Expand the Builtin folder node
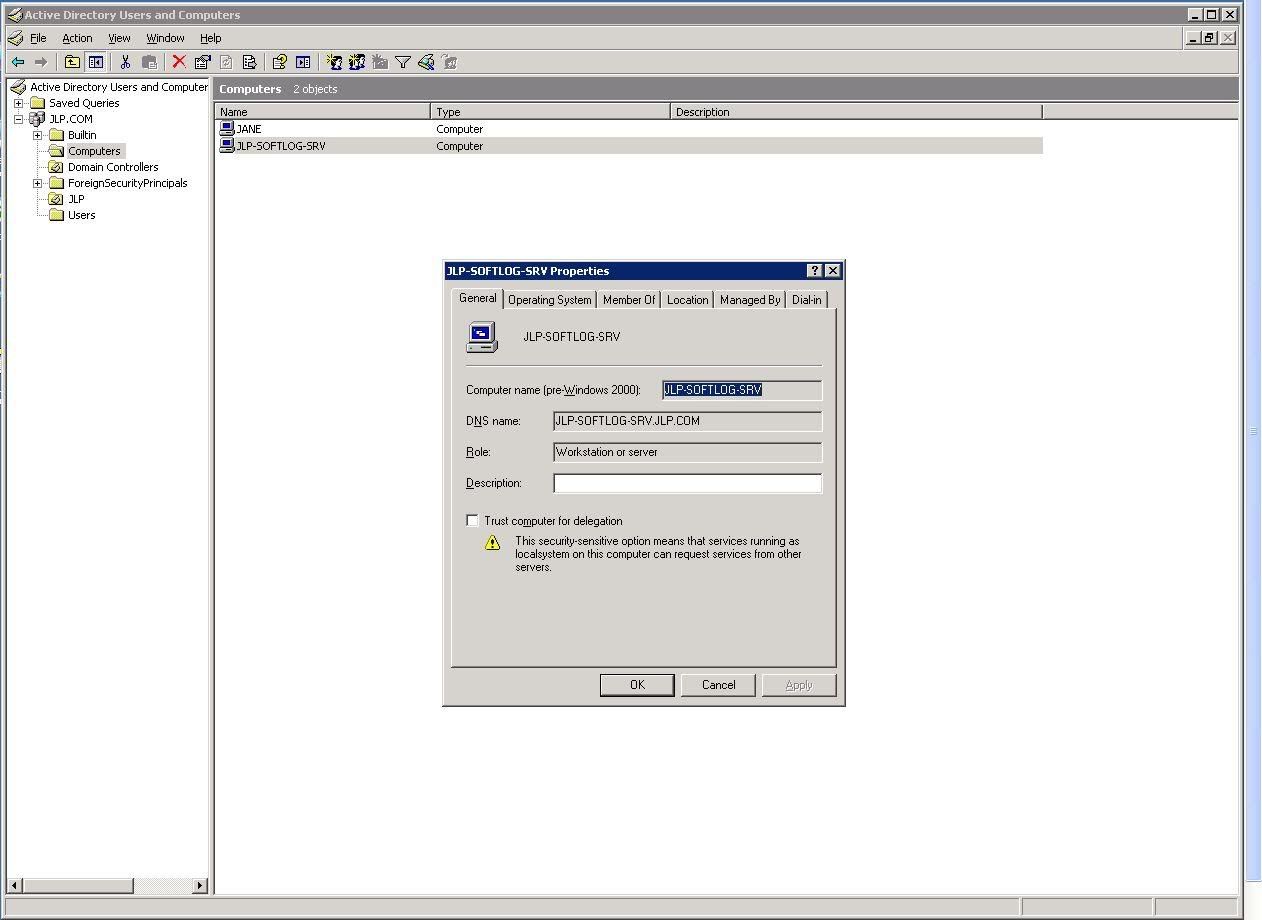 (38, 135)
